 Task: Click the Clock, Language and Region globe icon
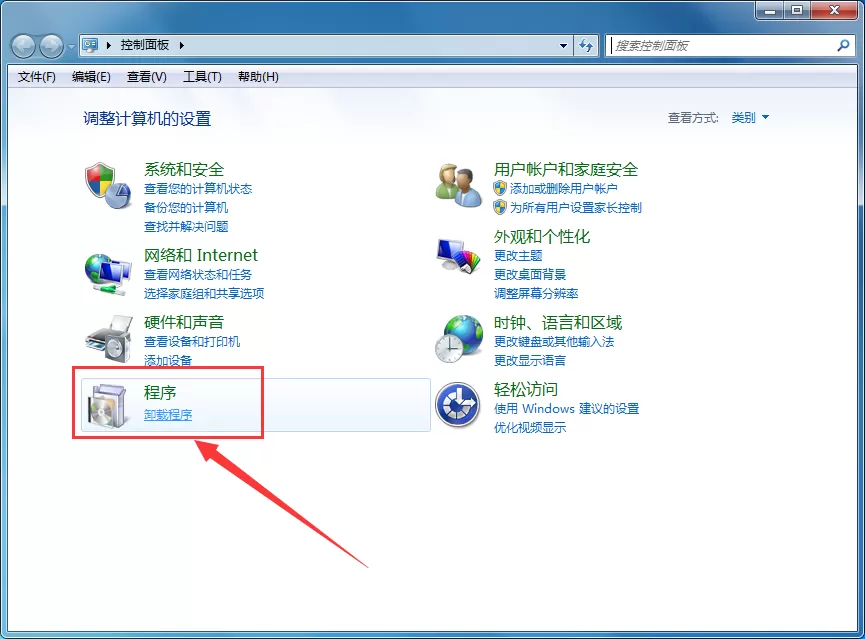pos(458,339)
